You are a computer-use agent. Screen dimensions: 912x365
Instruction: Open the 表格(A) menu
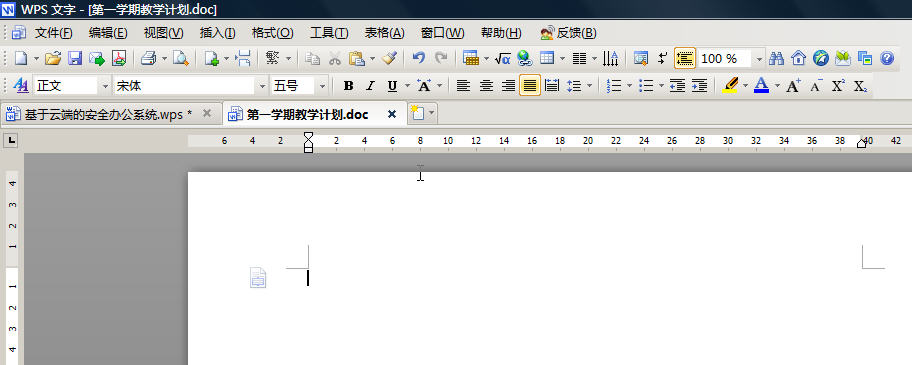[x=384, y=33]
